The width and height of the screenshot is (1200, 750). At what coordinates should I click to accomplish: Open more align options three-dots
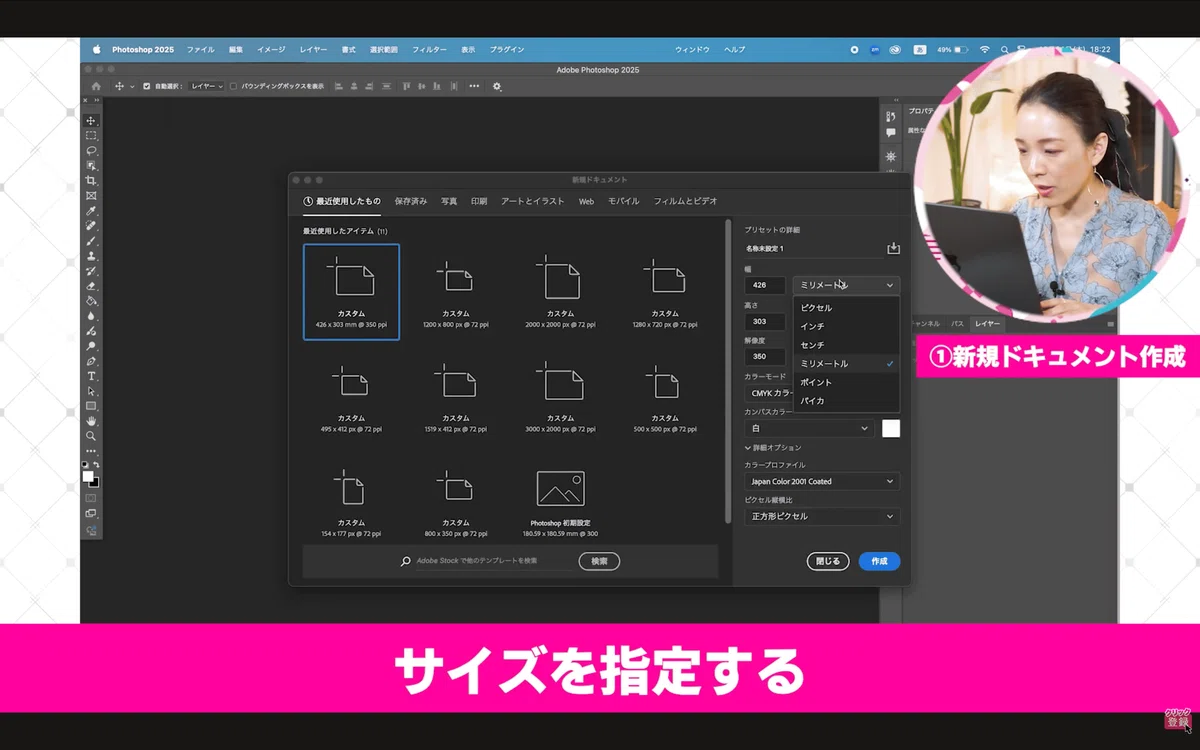pyautogui.click(x=474, y=86)
